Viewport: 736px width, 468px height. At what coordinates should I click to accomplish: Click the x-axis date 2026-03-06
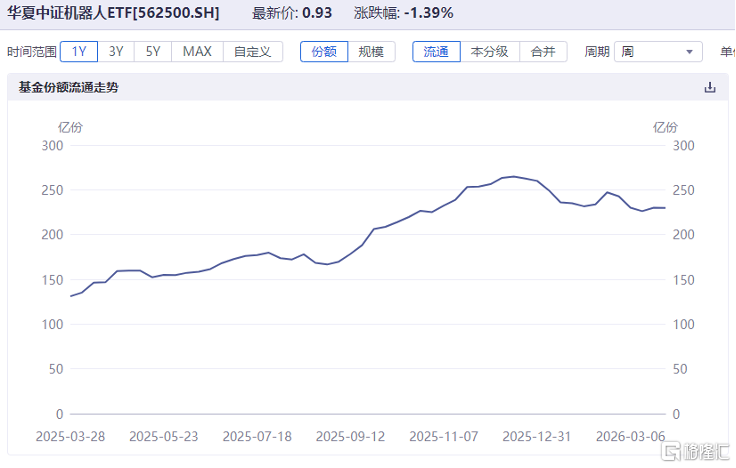630,437
